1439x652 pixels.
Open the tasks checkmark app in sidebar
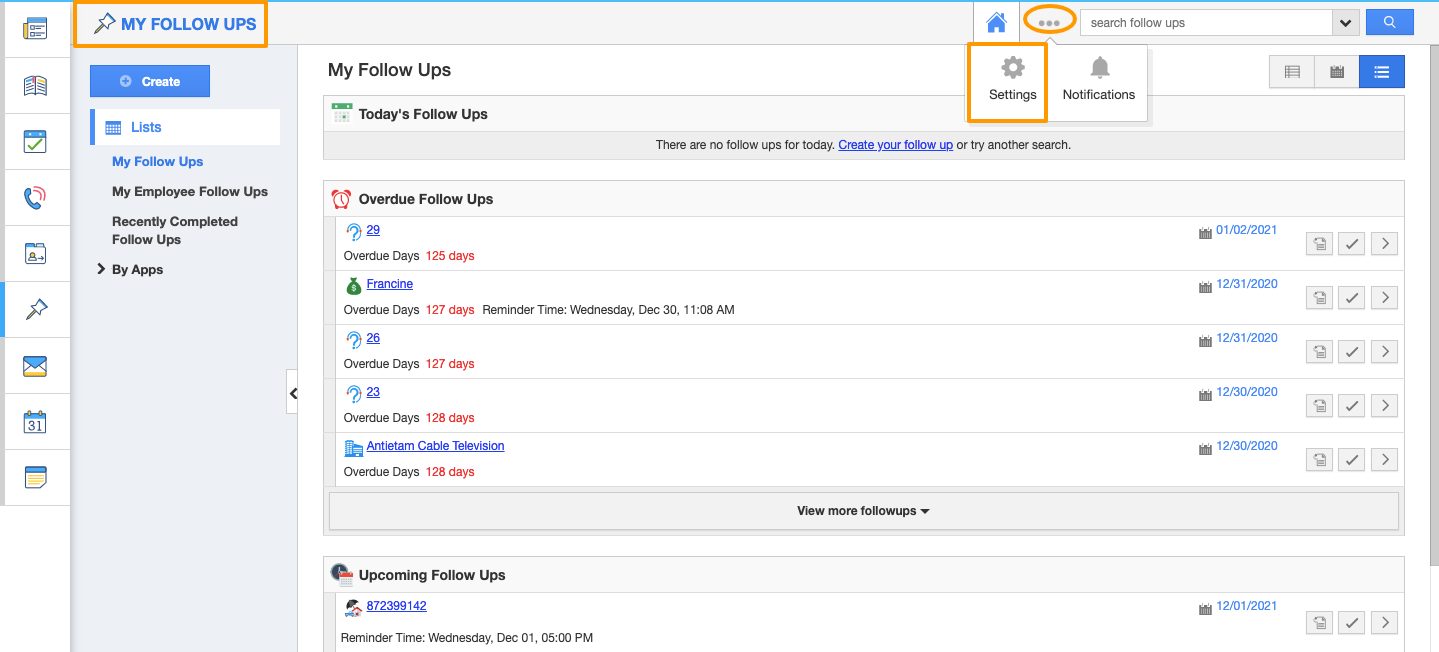pyautogui.click(x=35, y=142)
